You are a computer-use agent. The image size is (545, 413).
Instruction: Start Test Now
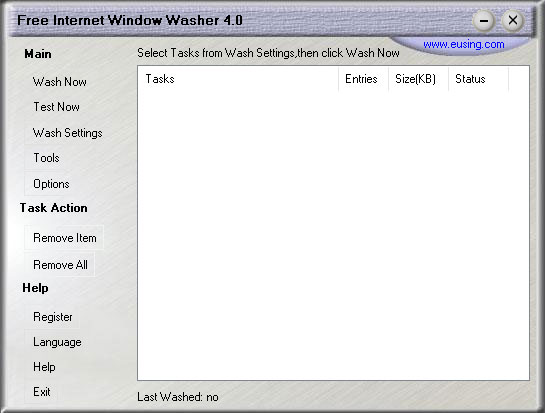(x=56, y=107)
